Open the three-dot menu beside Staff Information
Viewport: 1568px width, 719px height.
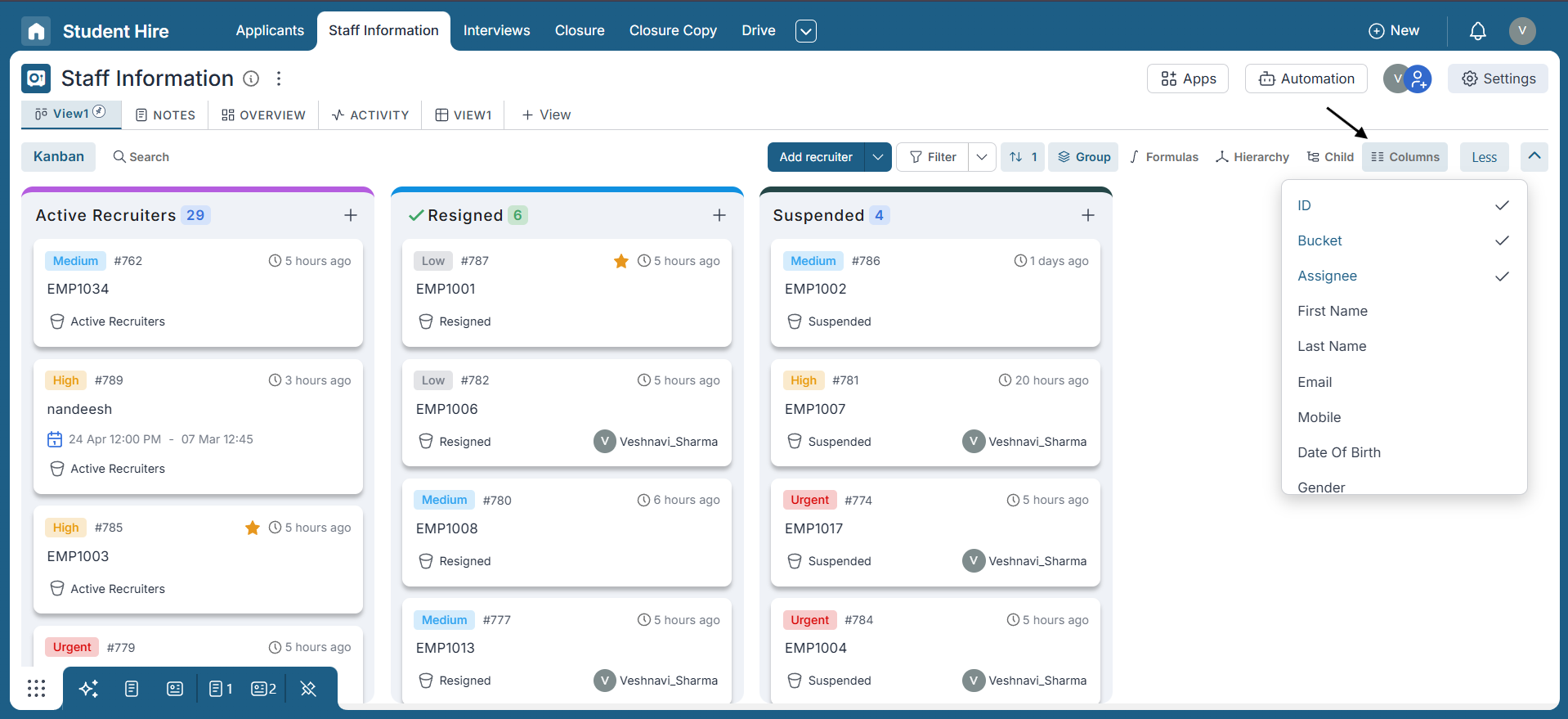(x=279, y=79)
